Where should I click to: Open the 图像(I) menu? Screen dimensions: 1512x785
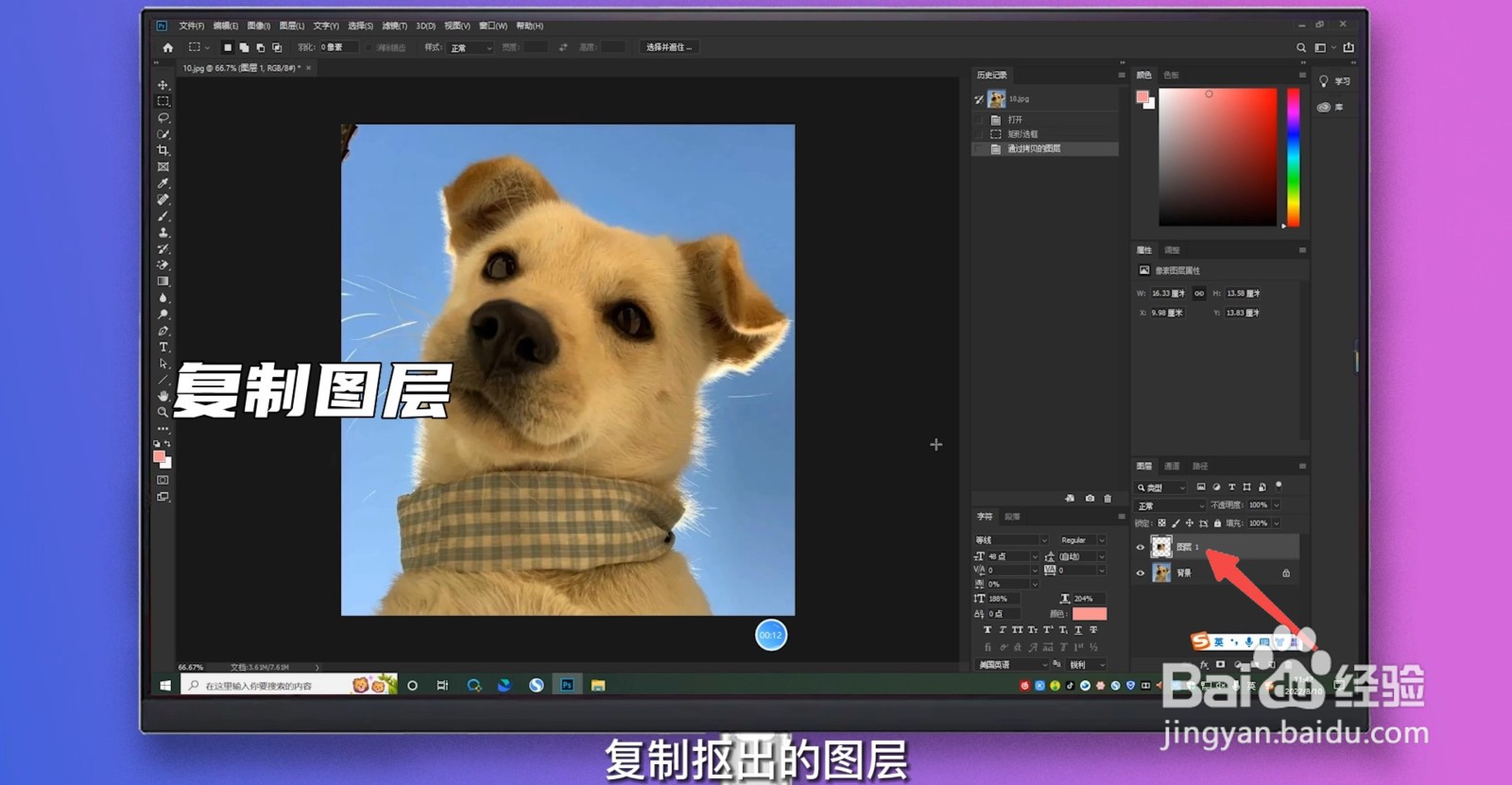(259, 26)
